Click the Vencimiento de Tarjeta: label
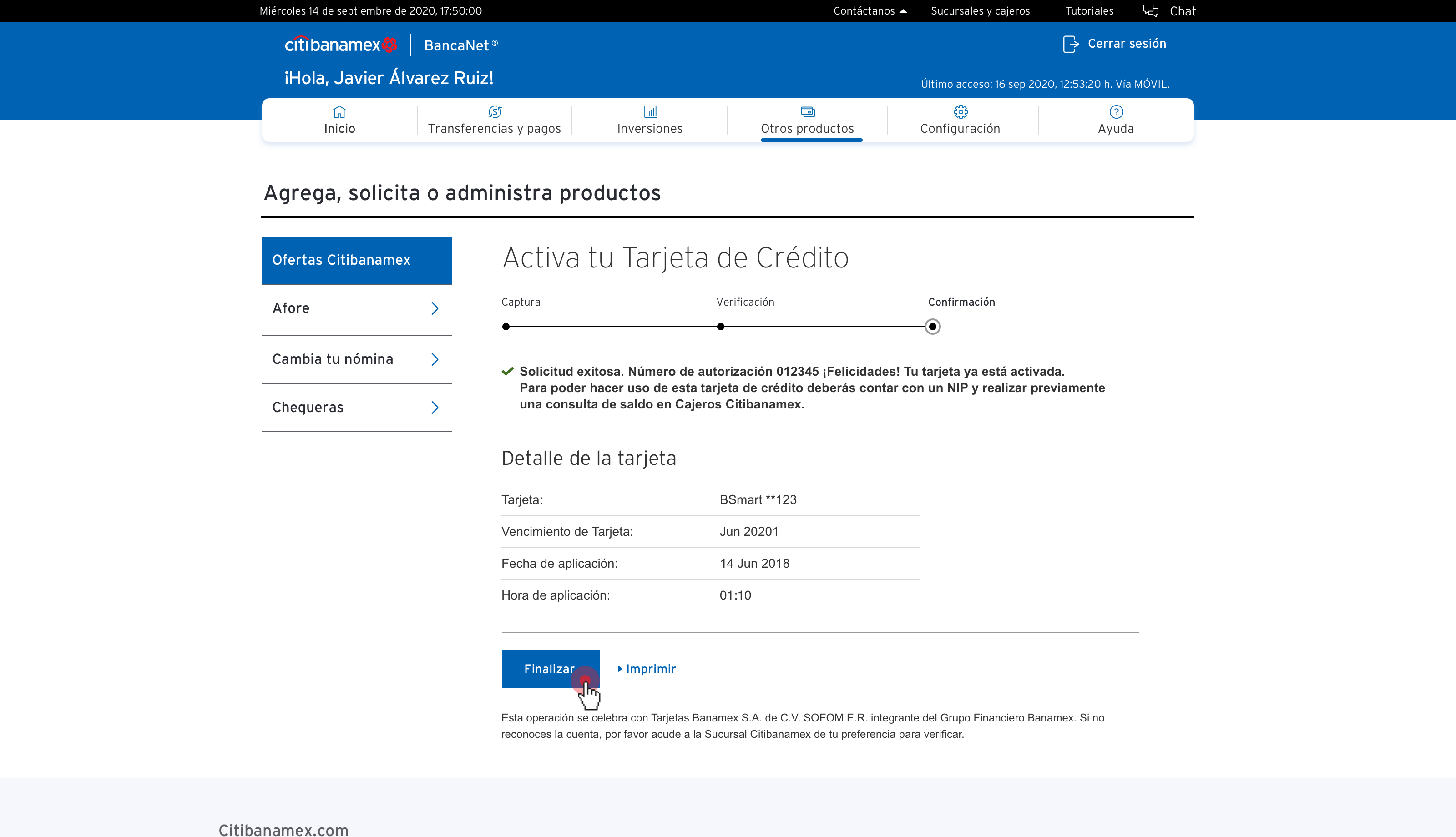The width and height of the screenshot is (1456, 837). (x=567, y=532)
